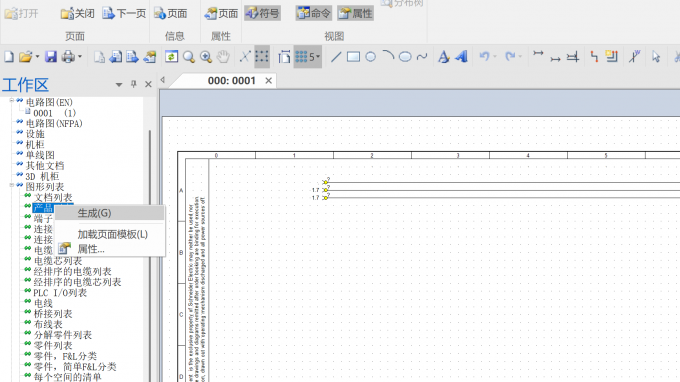Click 页面 button in 信息 group
This screenshot has height=382, width=680.
click(170, 13)
